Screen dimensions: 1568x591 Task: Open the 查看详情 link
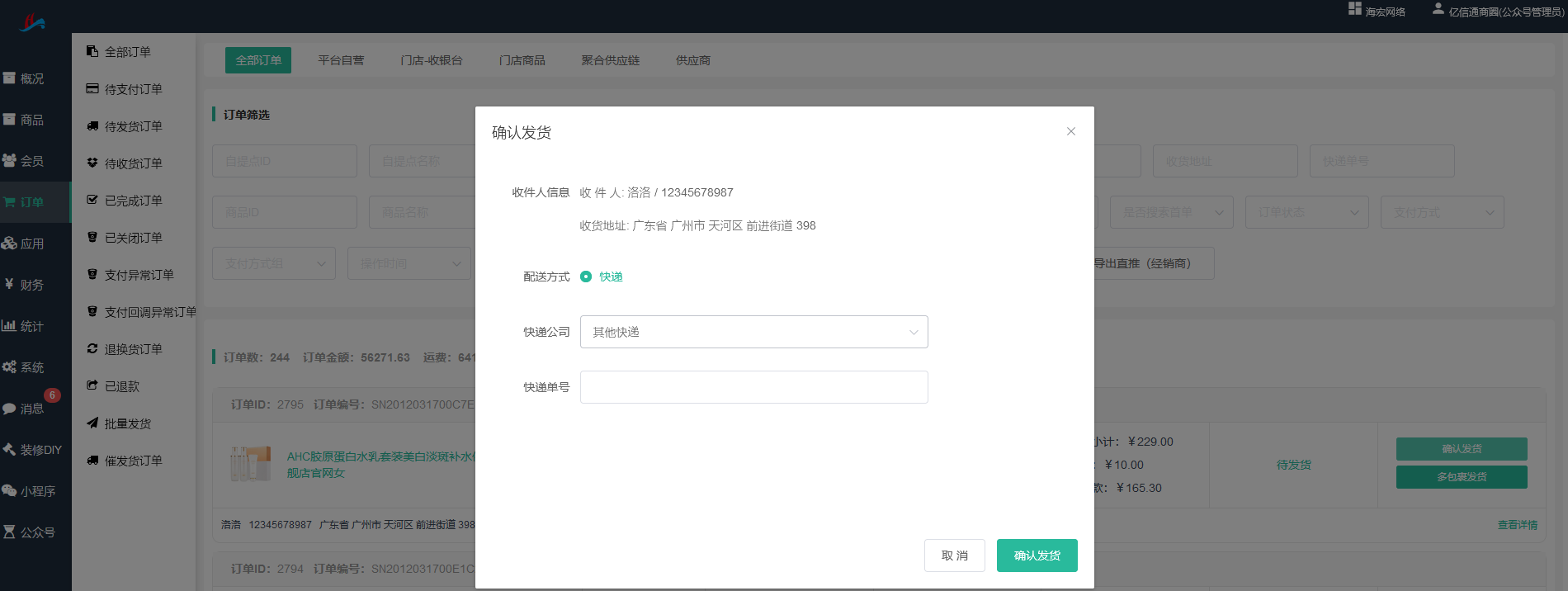1518,525
